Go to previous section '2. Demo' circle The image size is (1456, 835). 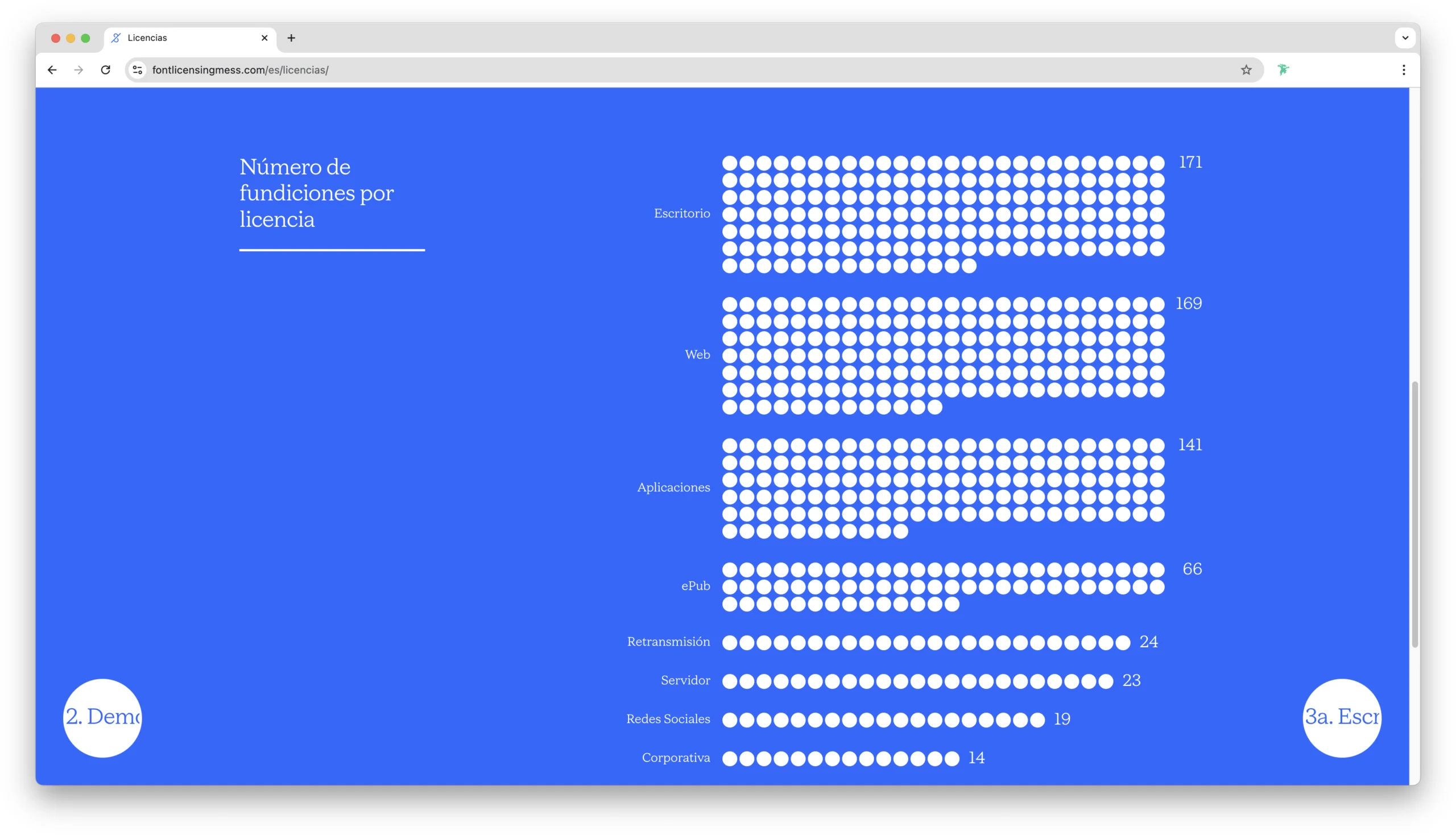pos(102,717)
